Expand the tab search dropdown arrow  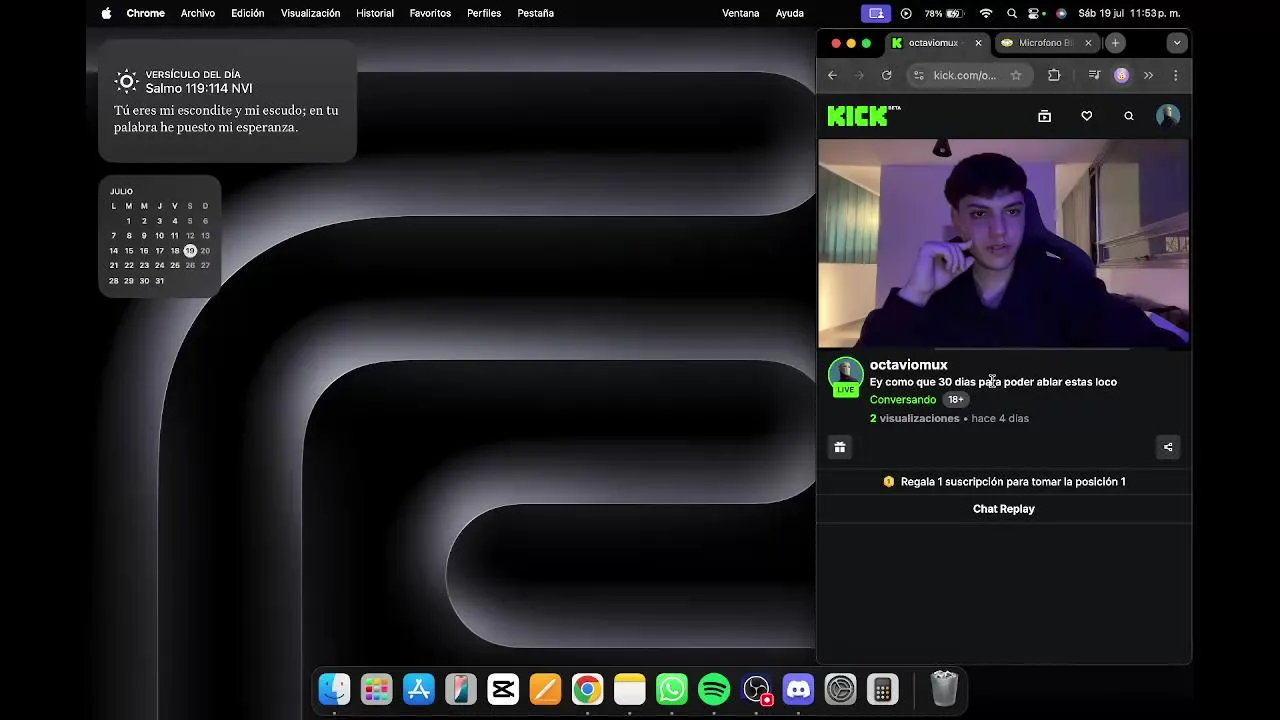coord(1177,43)
